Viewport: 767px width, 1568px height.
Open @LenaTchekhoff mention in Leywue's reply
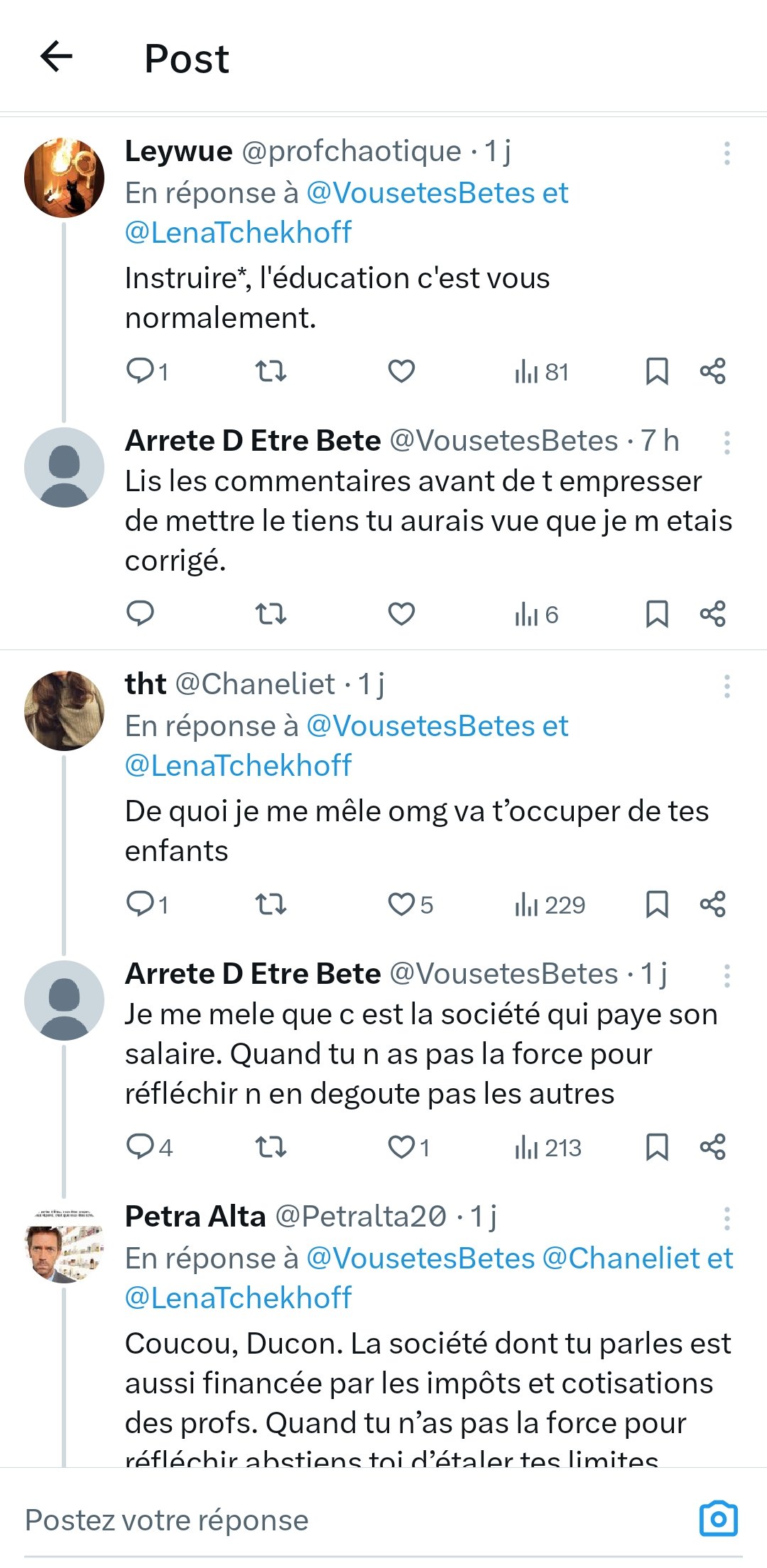point(238,233)
